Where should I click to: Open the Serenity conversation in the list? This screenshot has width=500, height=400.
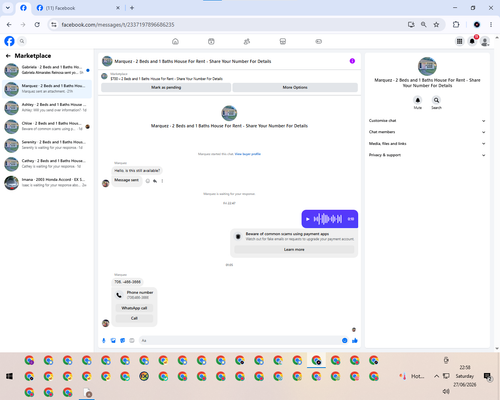tap(47, 145)
